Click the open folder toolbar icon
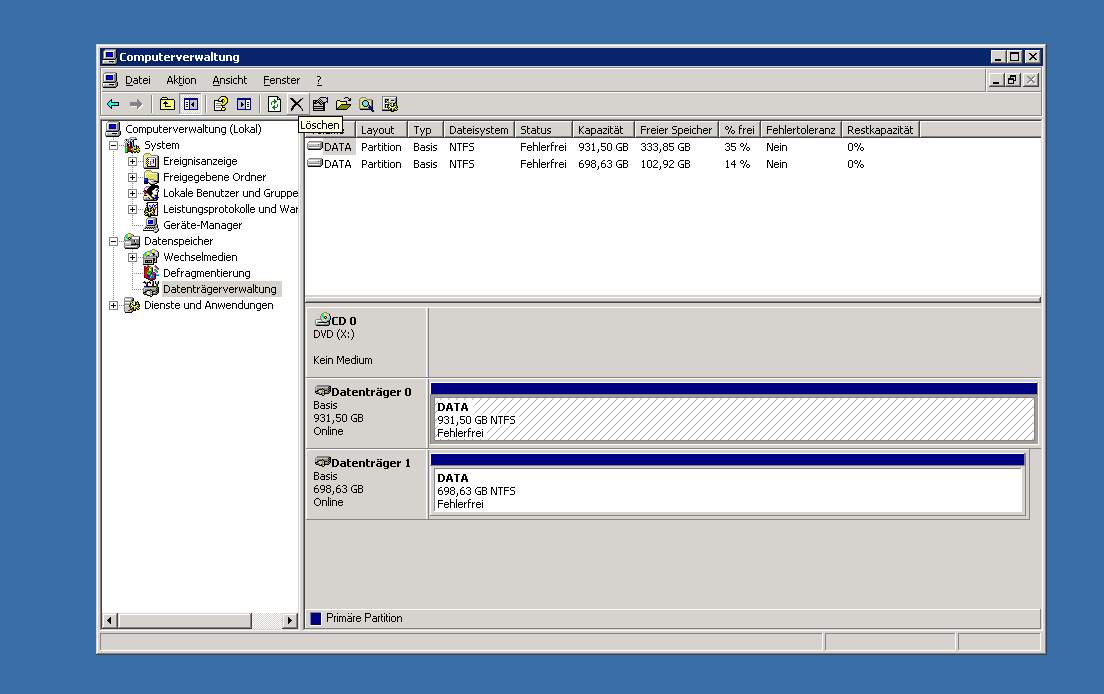This screenshot has height=694, width=1104. coord(344,104)
